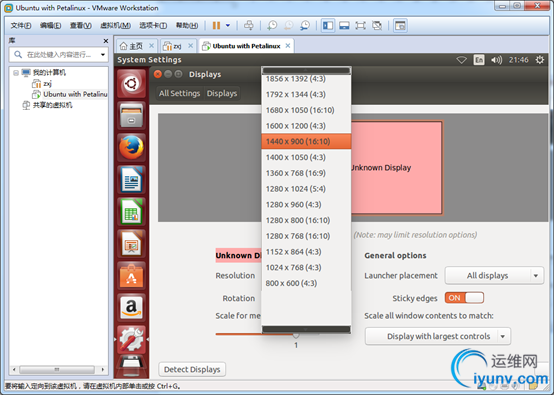Open the dropdown arrow beside the pause button
The image size is (554, 395).
pyautogui.click(x=228, y=25)
